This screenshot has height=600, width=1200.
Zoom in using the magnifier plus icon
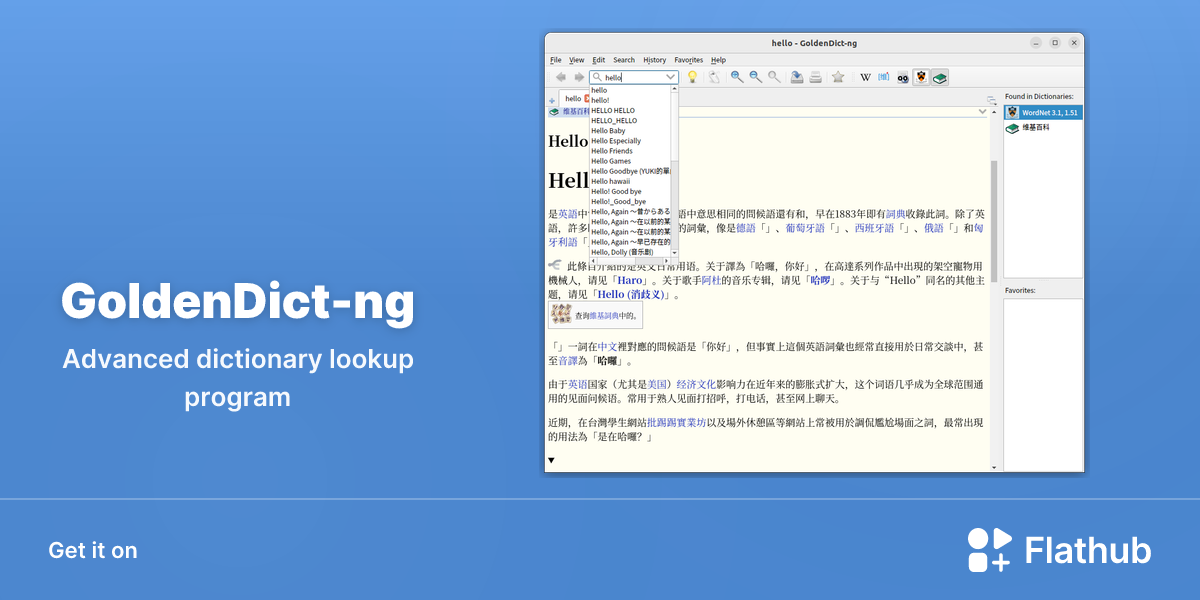(737, 77)
